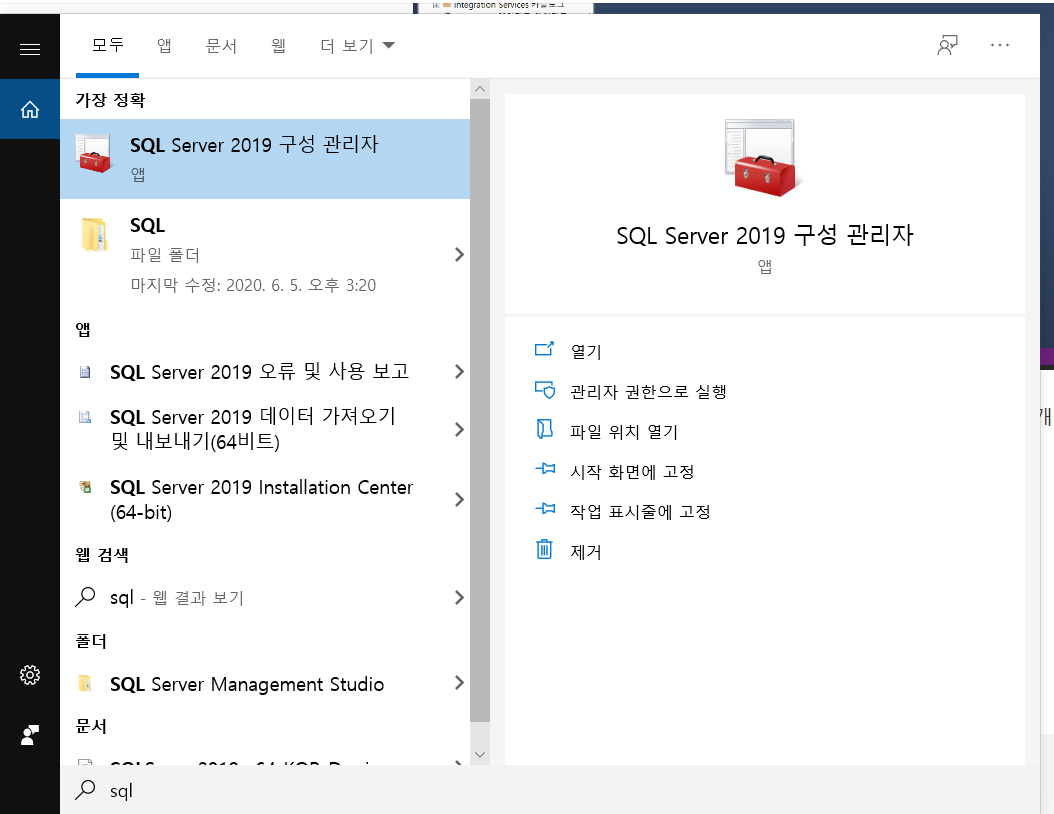Click the user account icon in sidebar

[30, 735]
